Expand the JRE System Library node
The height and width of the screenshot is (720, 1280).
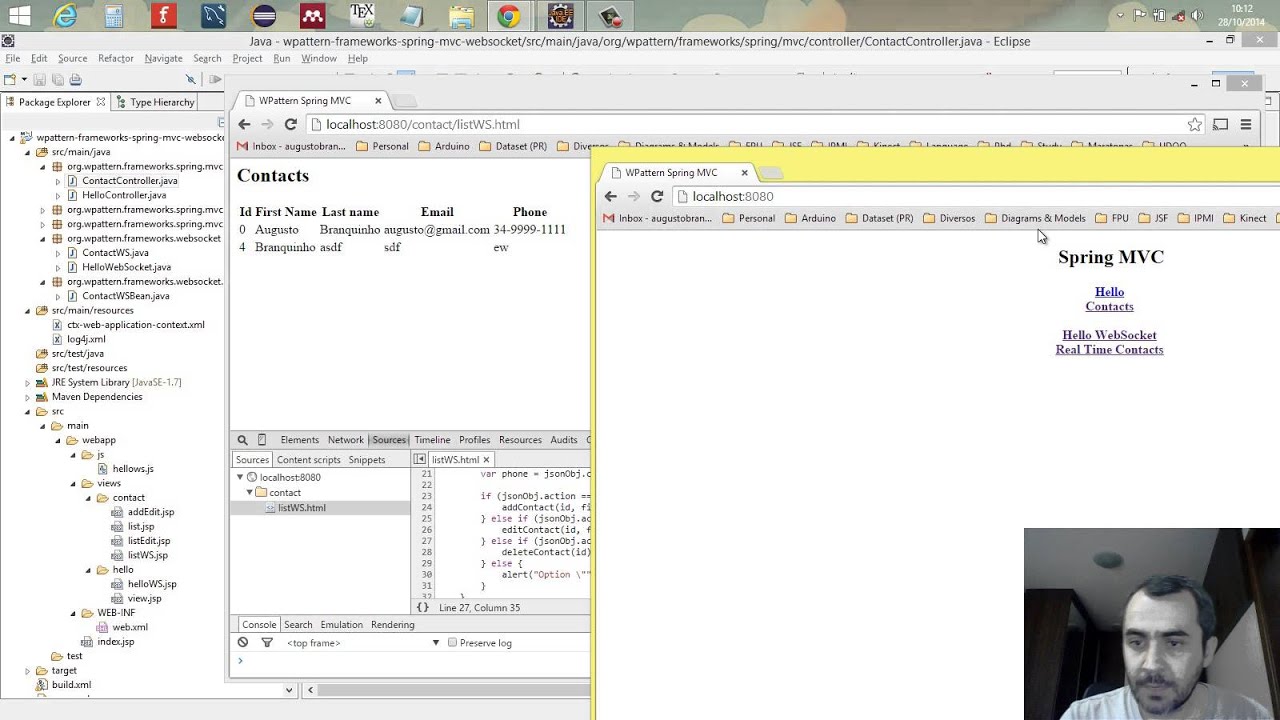point(28,383)
